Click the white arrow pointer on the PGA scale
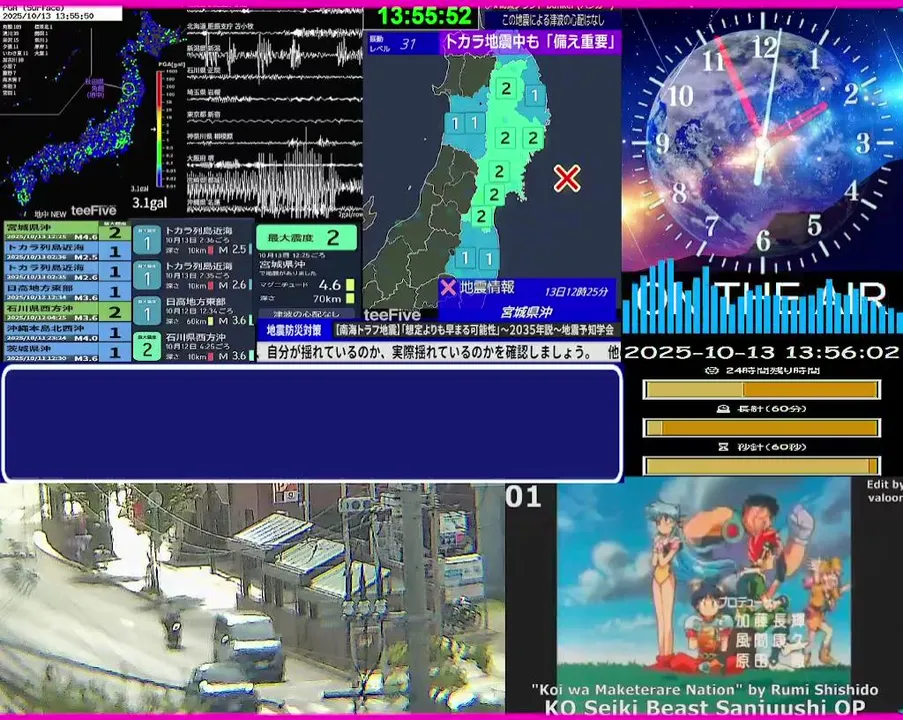Screen dimensions: 903x720 [x=153, y=129]
